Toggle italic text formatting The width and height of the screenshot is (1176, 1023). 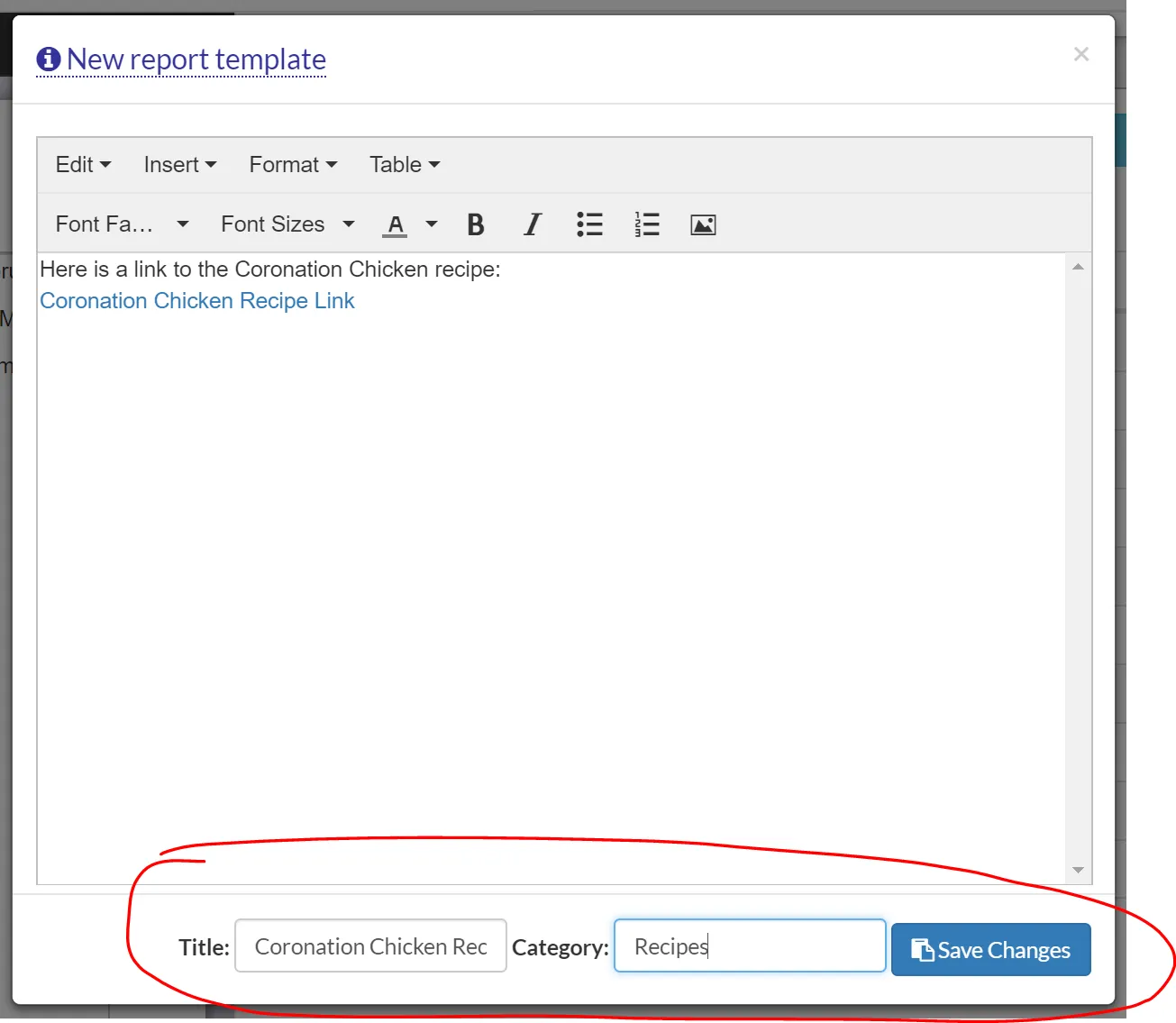pyautogui.click(x=533, y=224)
